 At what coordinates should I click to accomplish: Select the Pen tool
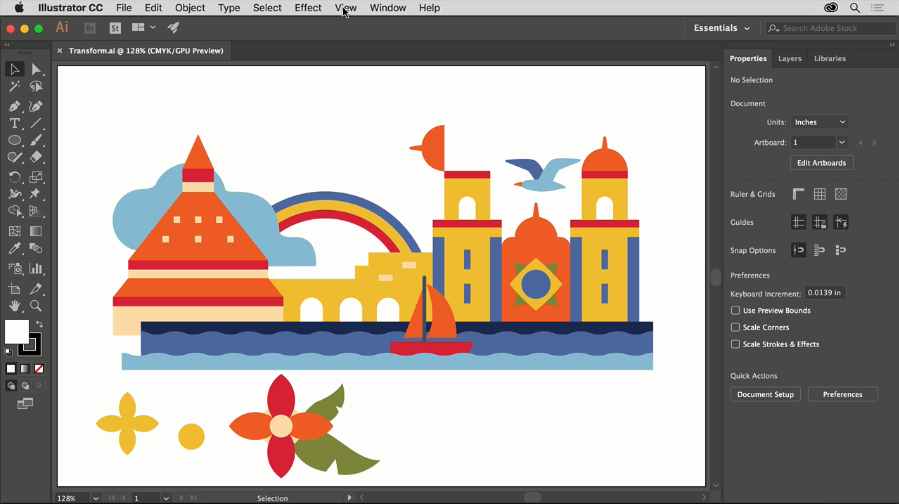(x=14, y=106)
